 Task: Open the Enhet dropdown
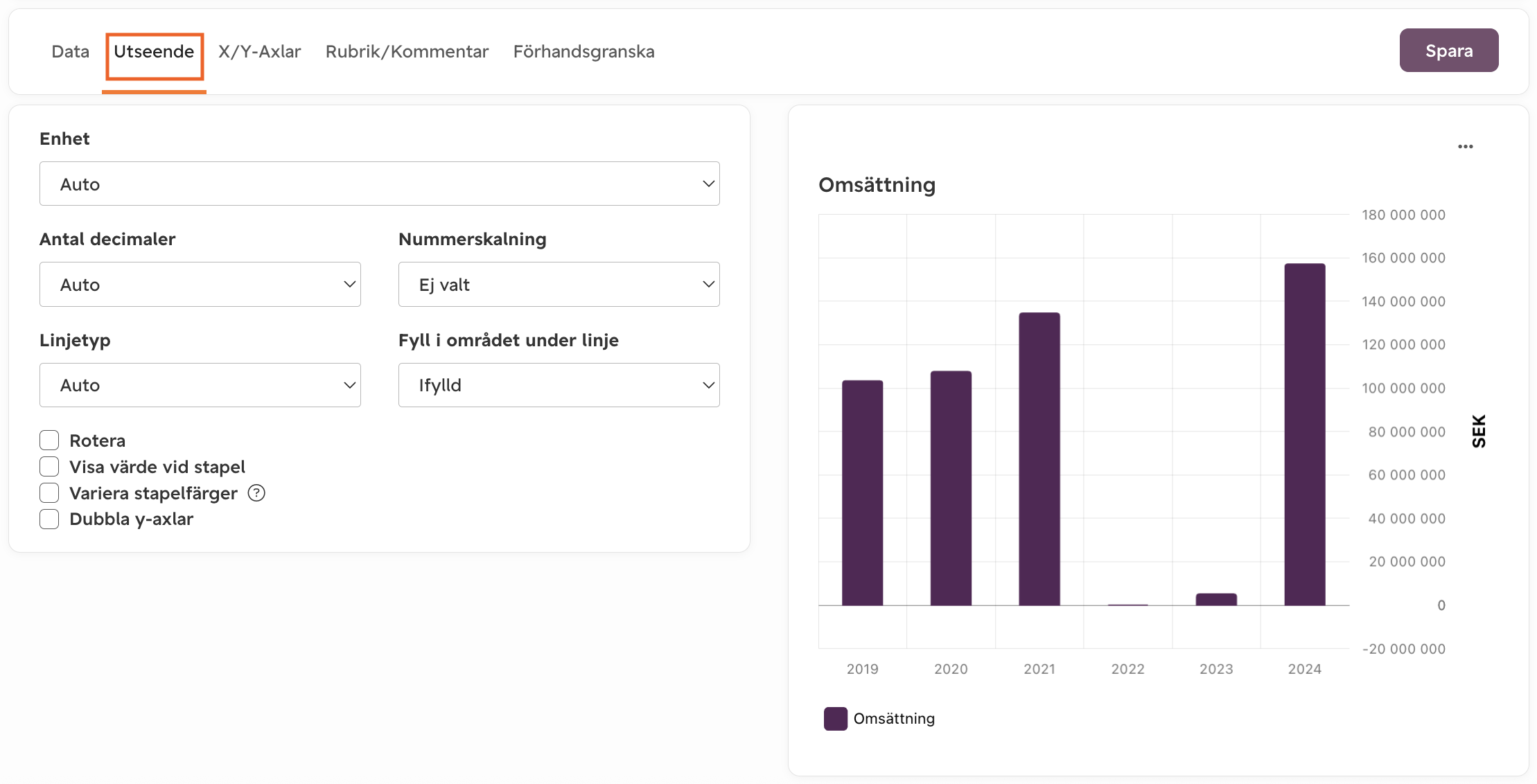[x=379, y=184]
